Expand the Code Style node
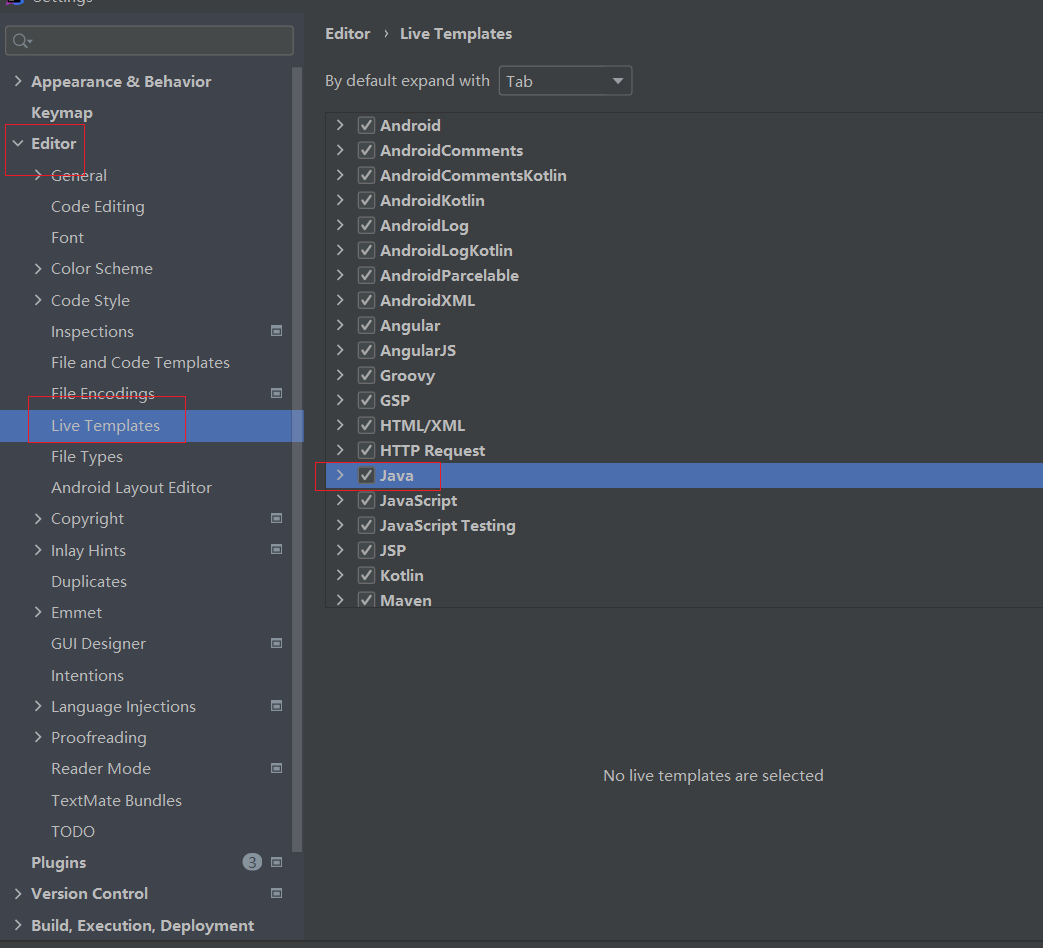The image size is (1043, 948). [38, 300]
